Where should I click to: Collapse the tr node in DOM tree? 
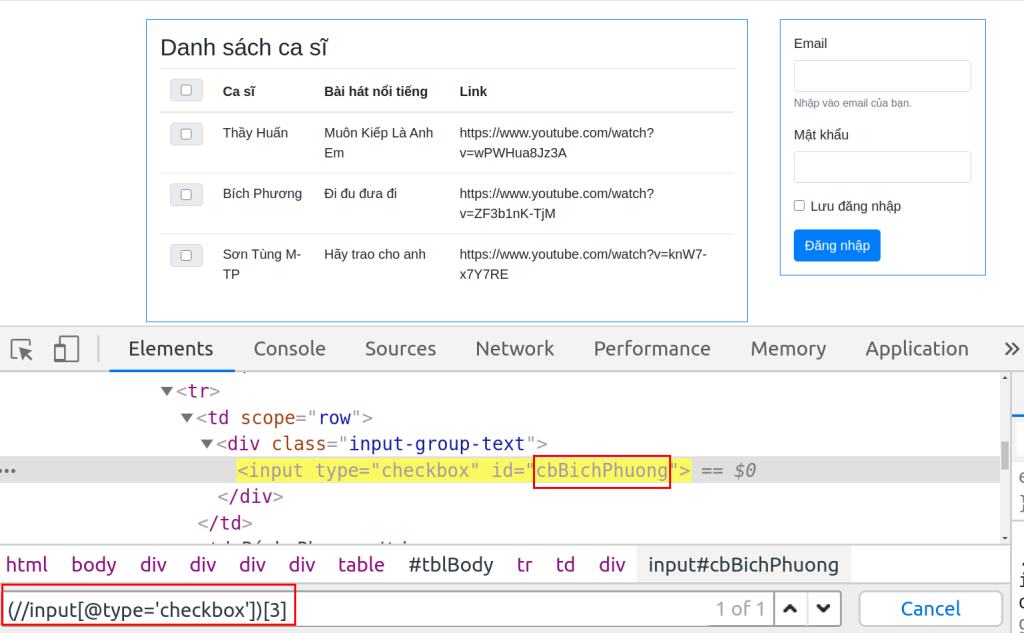coord(167,391)
